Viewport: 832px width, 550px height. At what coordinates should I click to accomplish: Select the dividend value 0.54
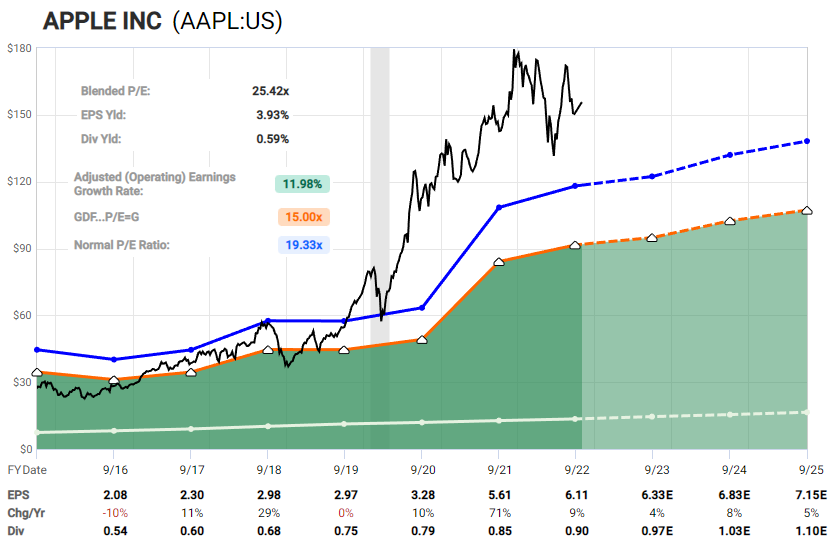pyautogui.click(x=115, y=531)
